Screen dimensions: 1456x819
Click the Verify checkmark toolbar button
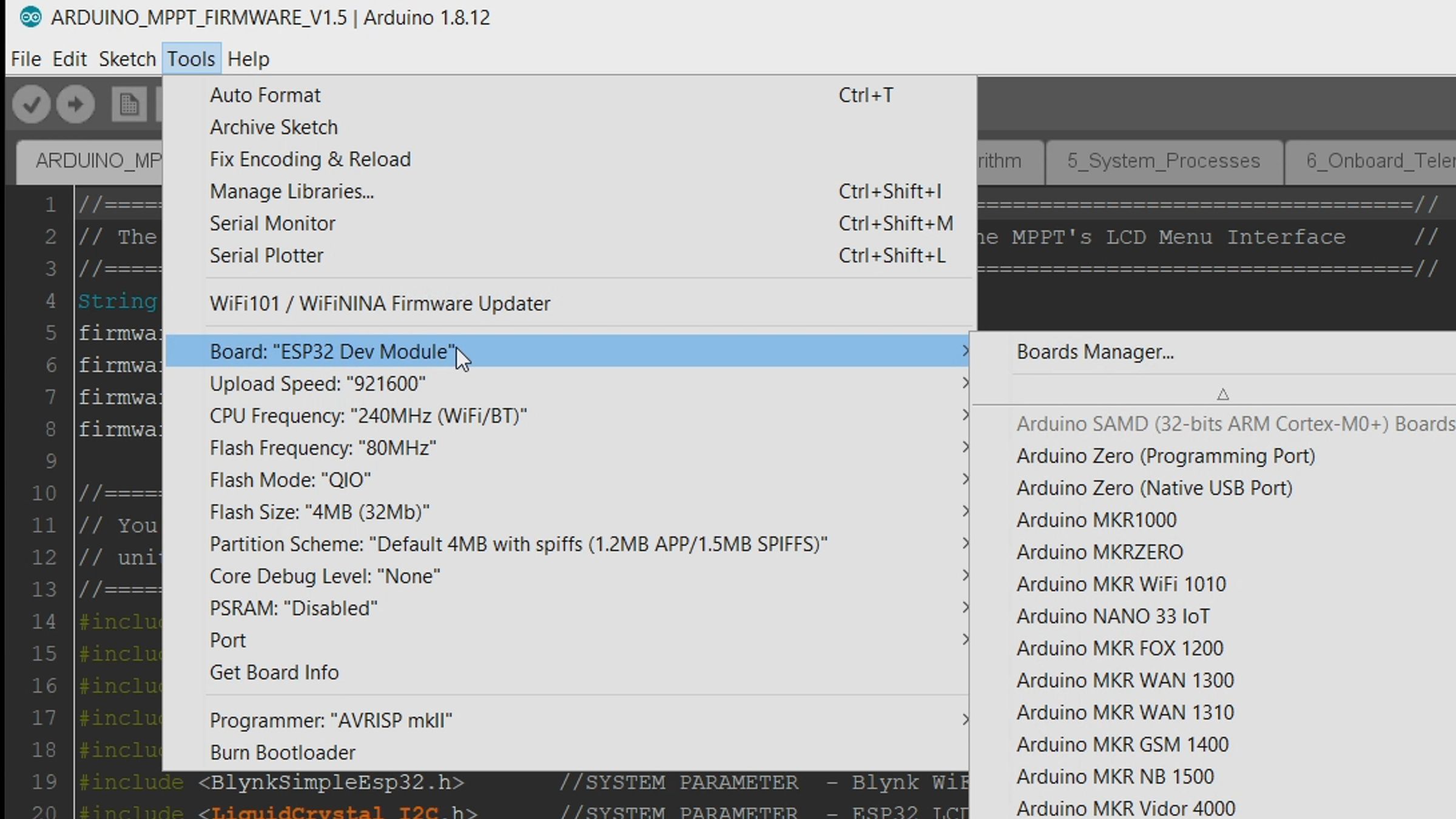32,104
